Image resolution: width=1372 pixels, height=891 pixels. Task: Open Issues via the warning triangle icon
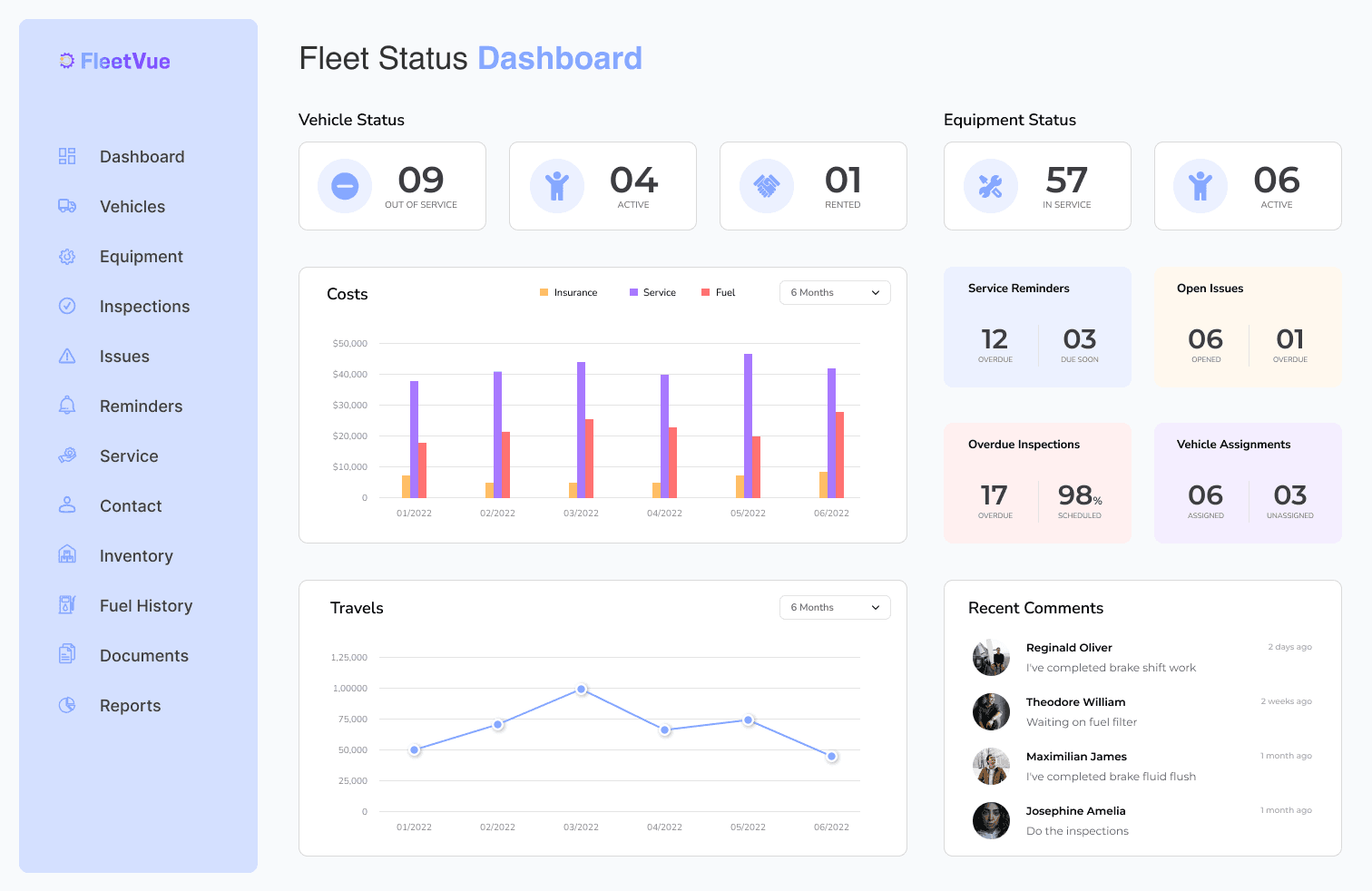point(67,356)
